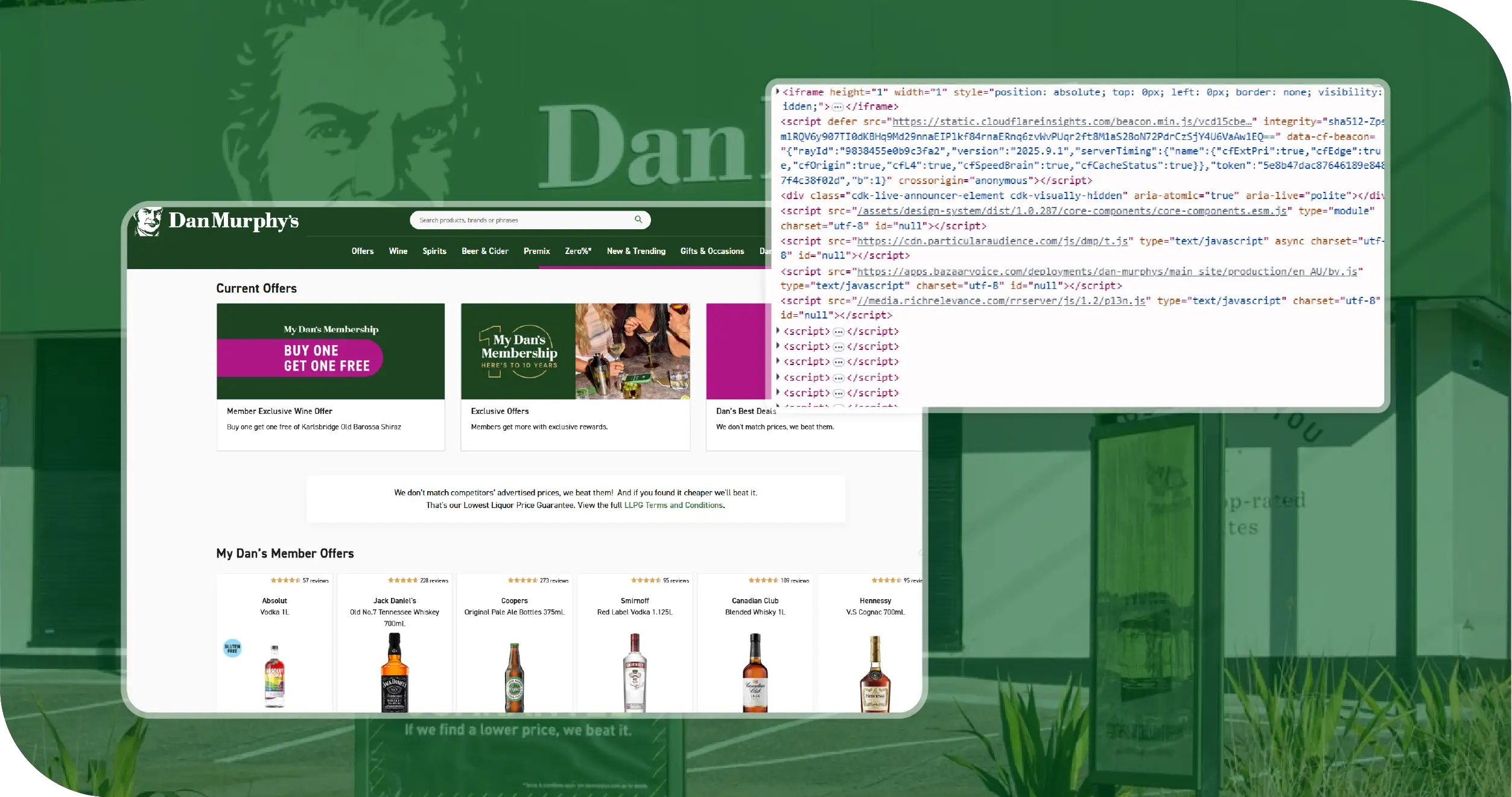Click ellipsis in collapsed iframe element

[x=837, y=107]
